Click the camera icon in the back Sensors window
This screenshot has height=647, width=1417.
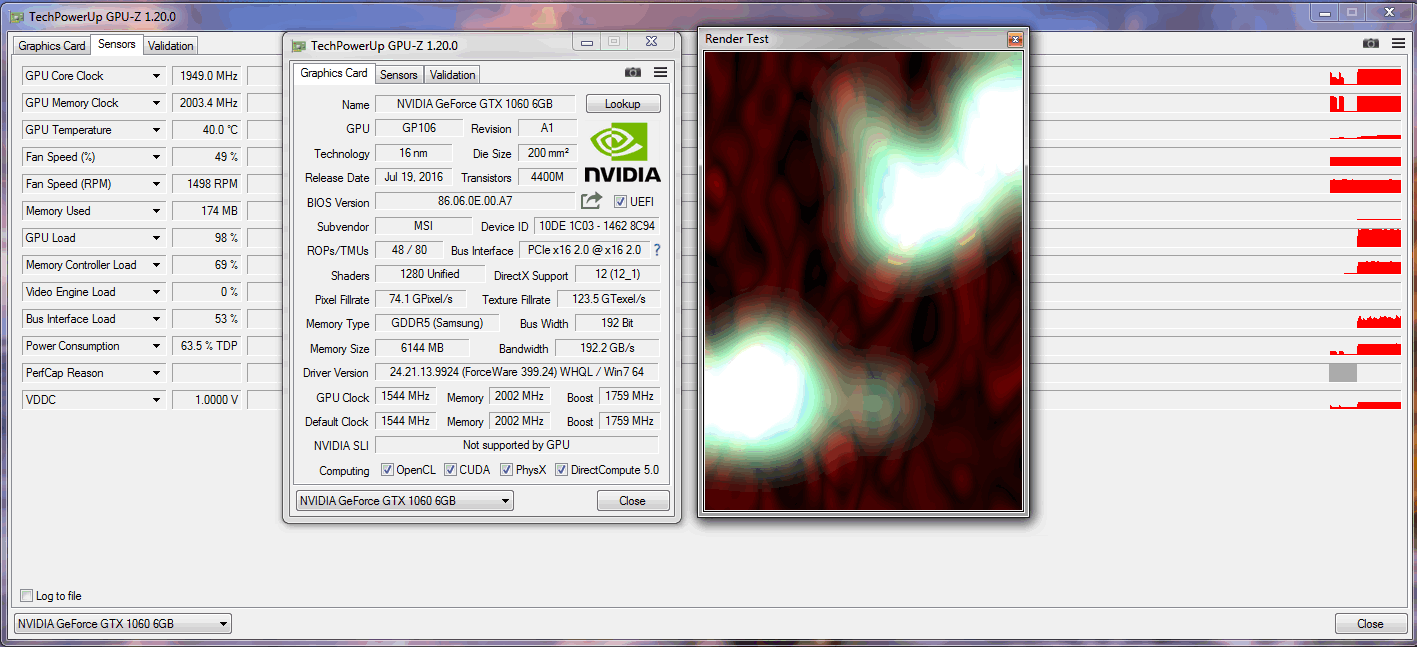click(1371, 43)
